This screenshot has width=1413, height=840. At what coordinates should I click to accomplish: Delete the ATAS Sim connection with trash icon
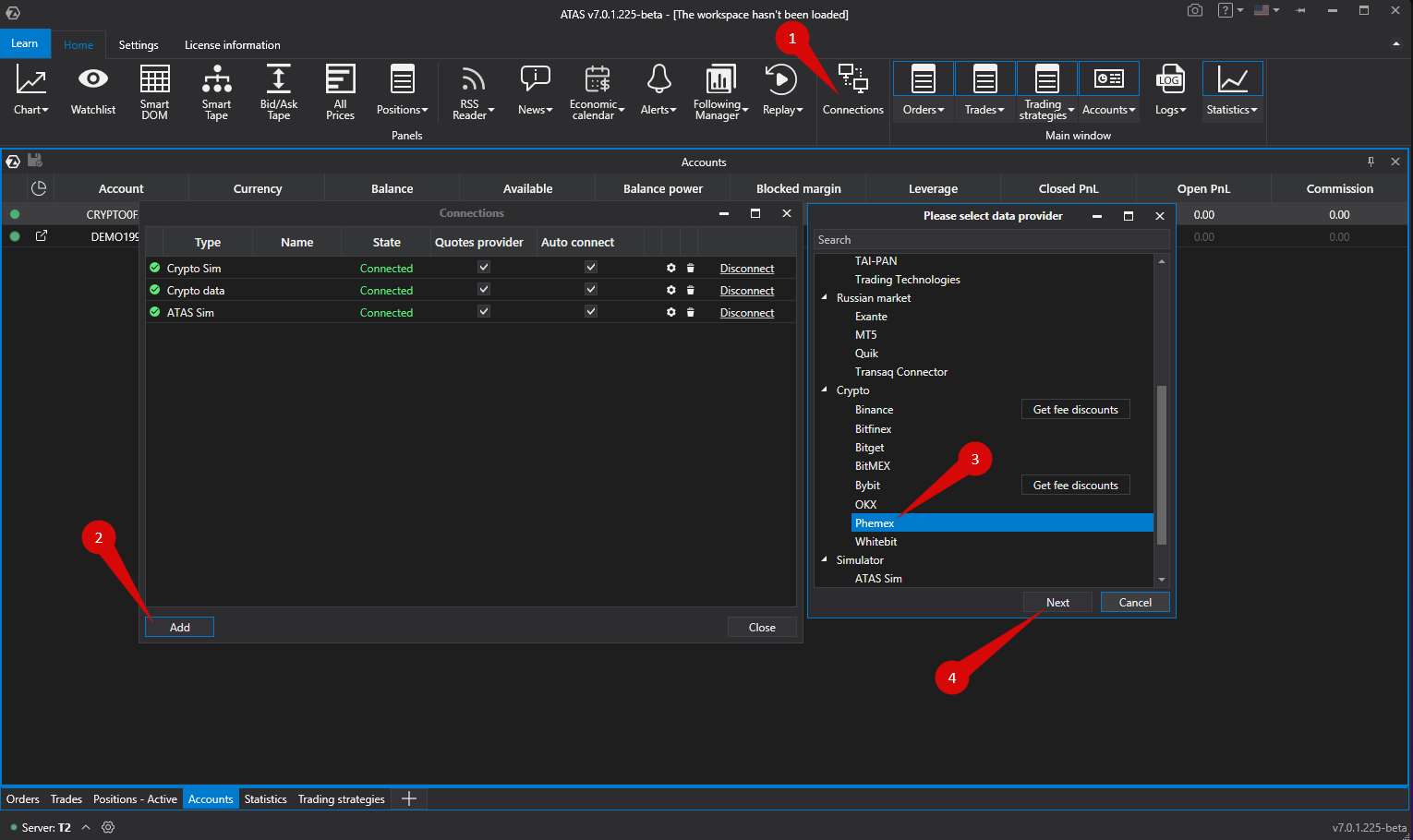(690, 312)
